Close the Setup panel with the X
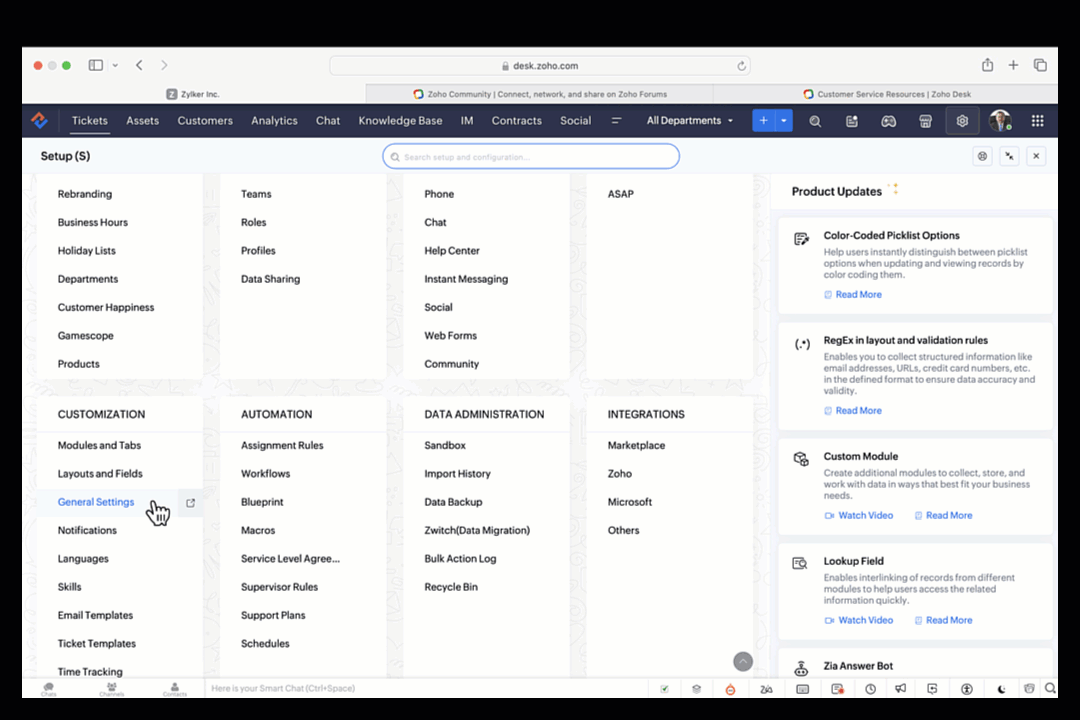1080x720 pixels. coord(1036,156)
